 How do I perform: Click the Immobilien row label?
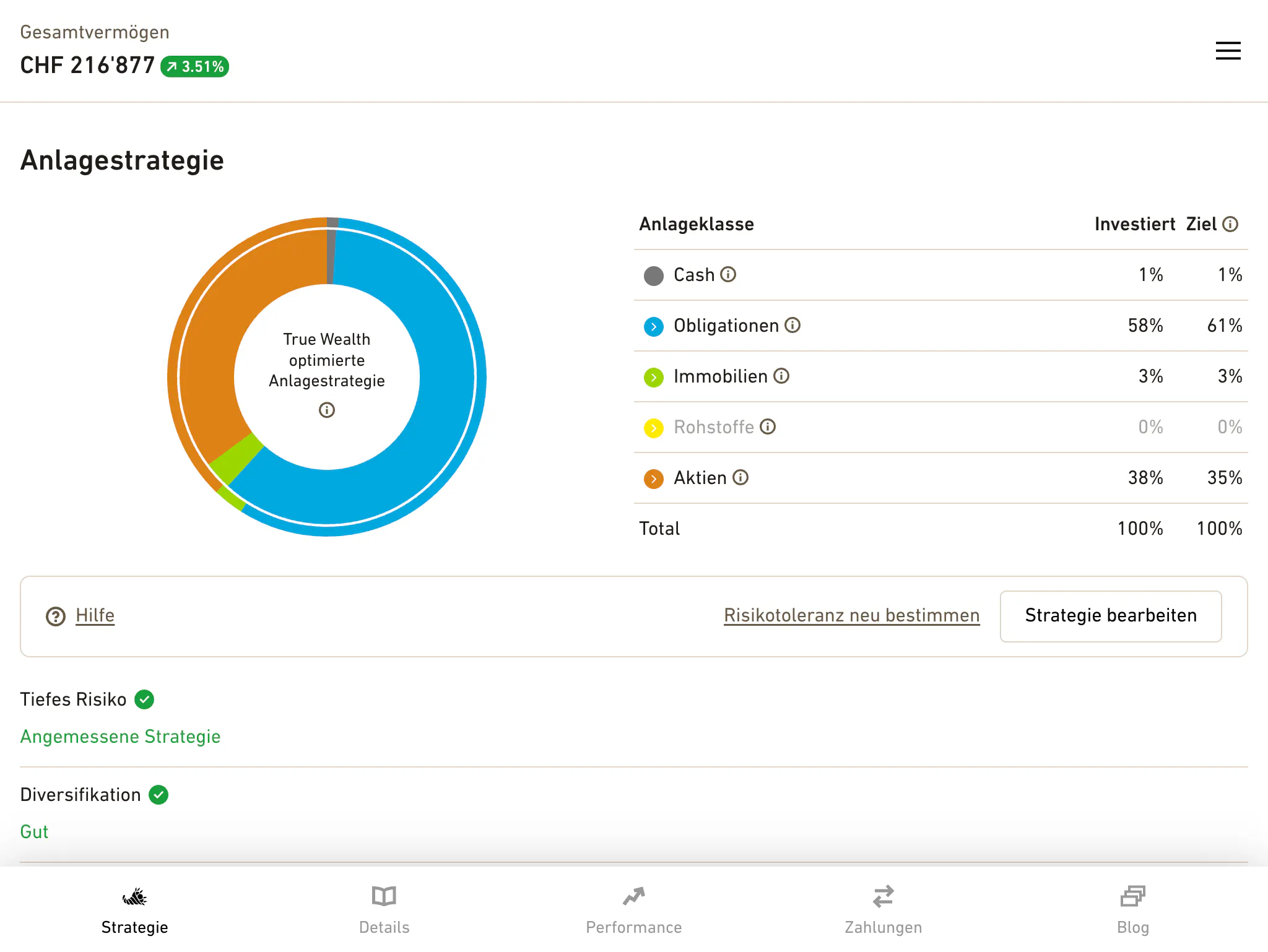pos(720,376)
